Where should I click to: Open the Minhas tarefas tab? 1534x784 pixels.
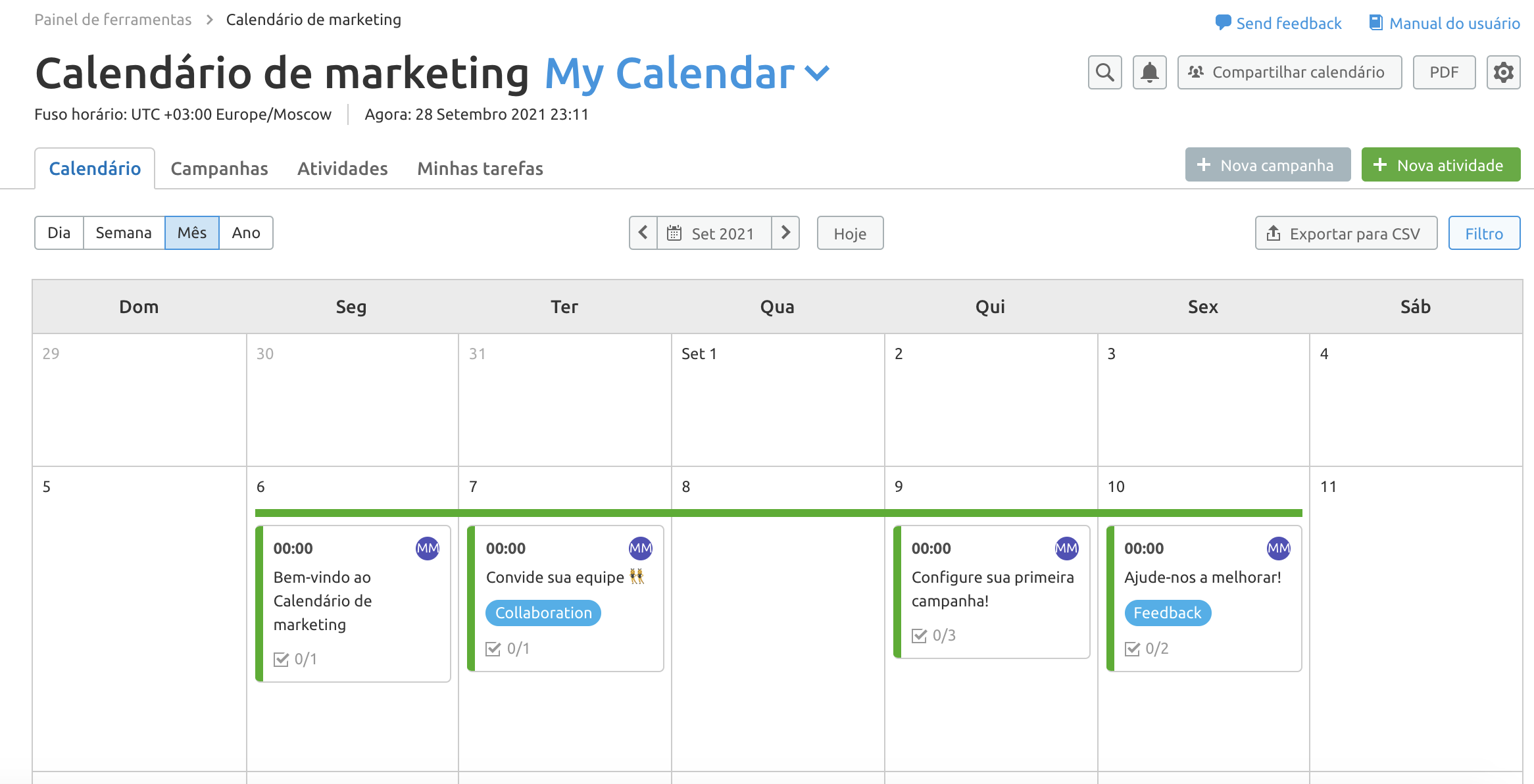click(480, 168)
